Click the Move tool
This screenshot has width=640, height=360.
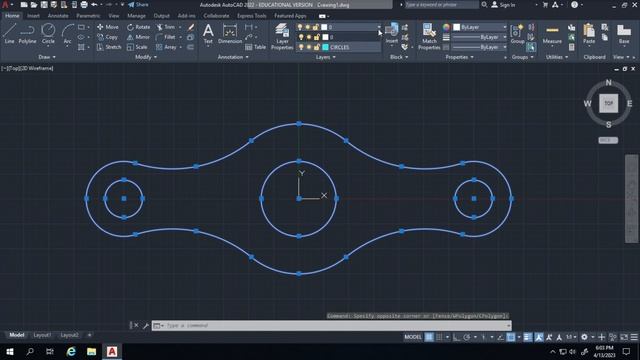click(108, 27)
